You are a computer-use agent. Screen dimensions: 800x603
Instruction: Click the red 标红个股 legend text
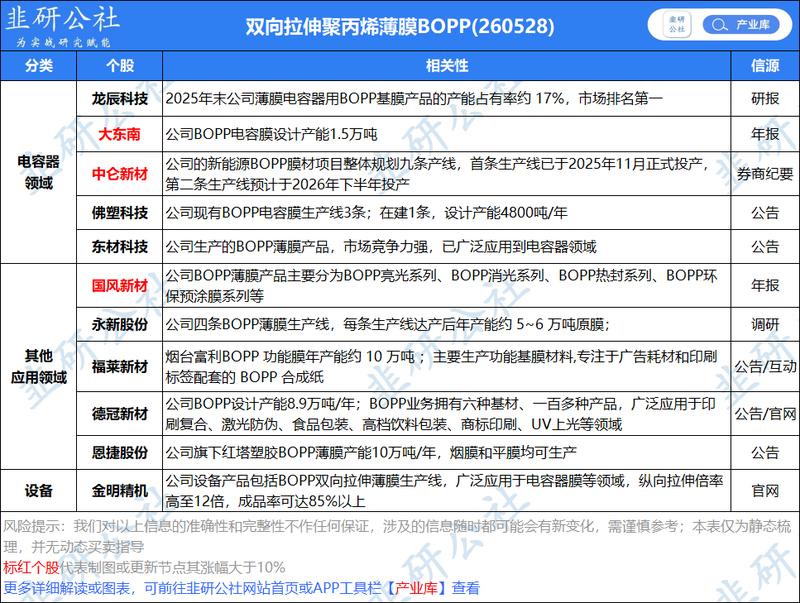[31, 567]
